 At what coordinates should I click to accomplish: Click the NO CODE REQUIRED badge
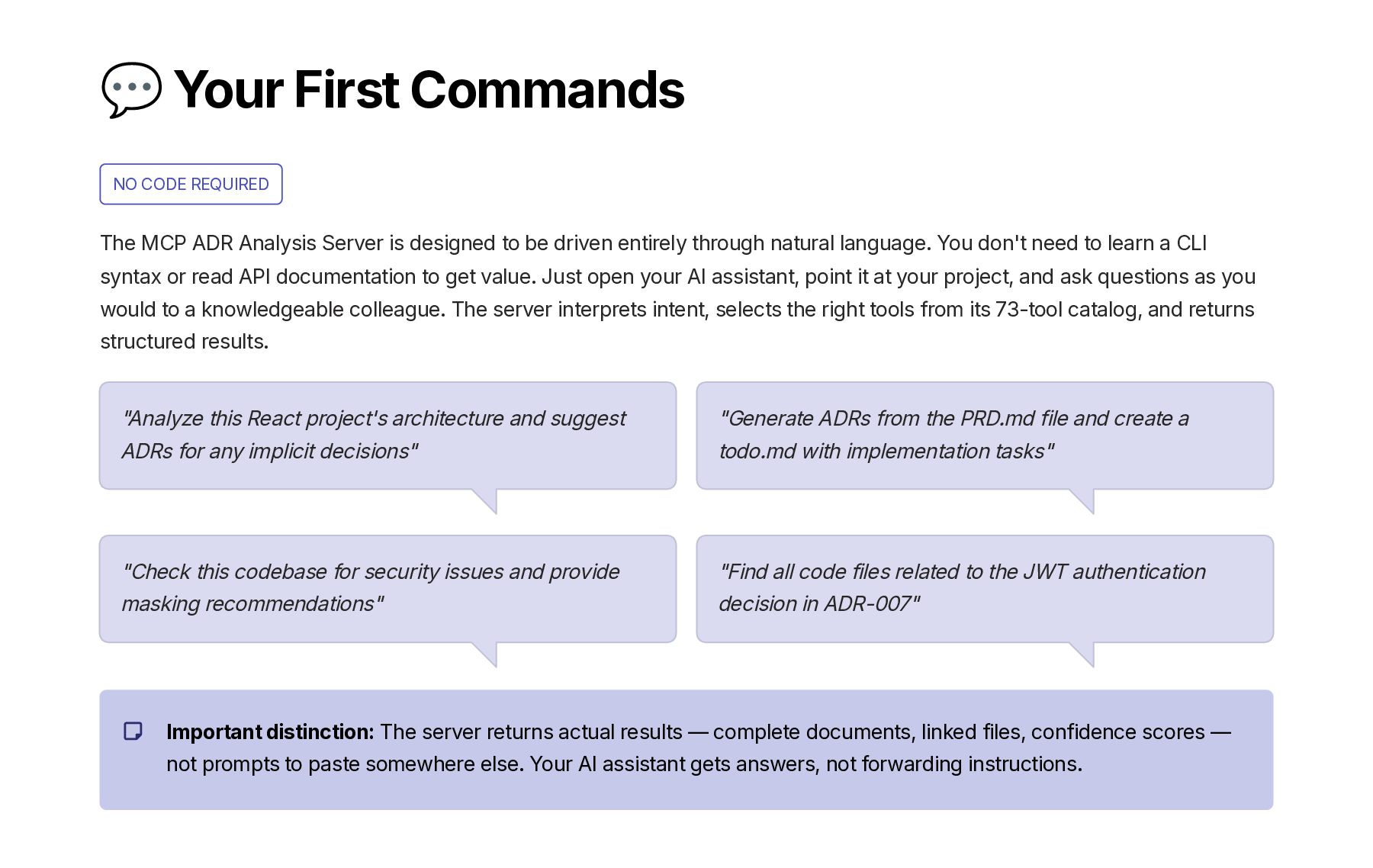click(191, 184)
